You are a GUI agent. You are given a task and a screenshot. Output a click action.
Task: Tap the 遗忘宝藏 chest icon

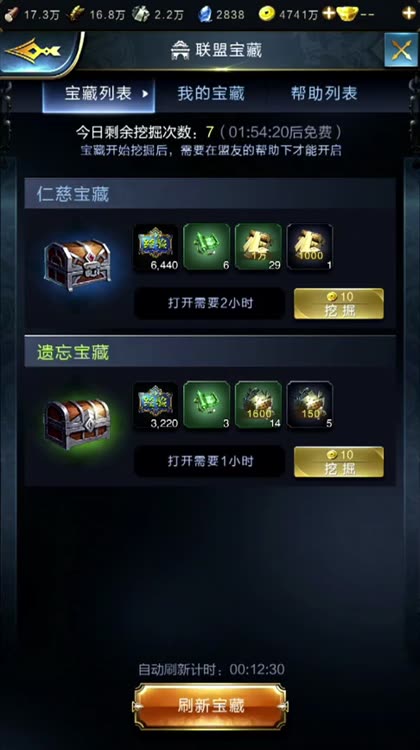[x=77, y=424]
